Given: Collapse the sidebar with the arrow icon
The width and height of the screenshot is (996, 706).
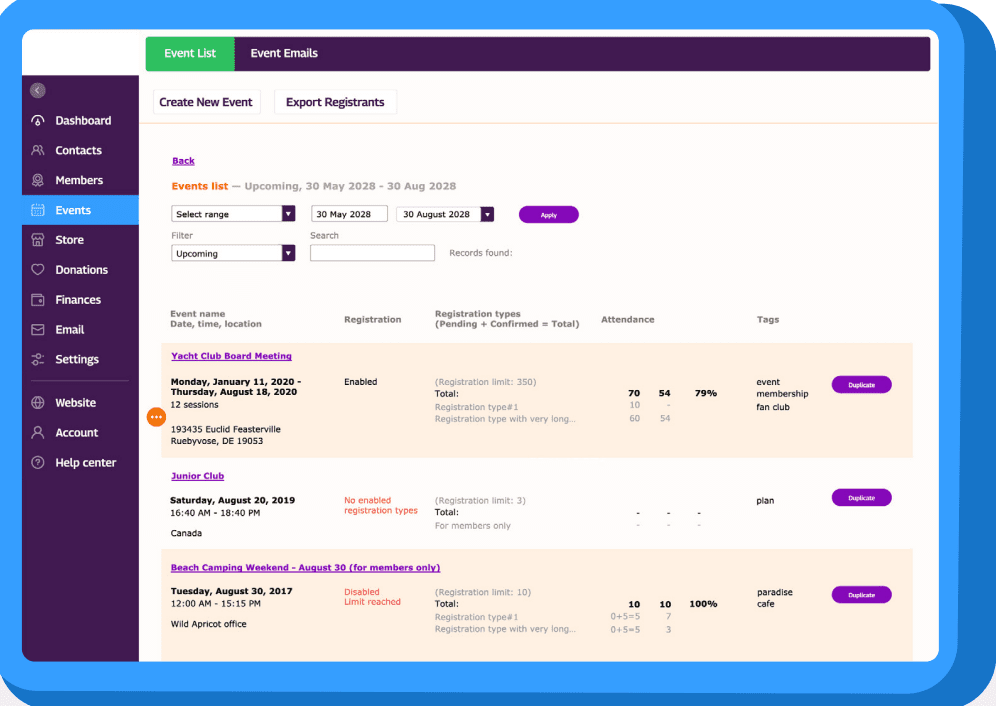Looking at the screenshot, I should click(x=38, y=91).
